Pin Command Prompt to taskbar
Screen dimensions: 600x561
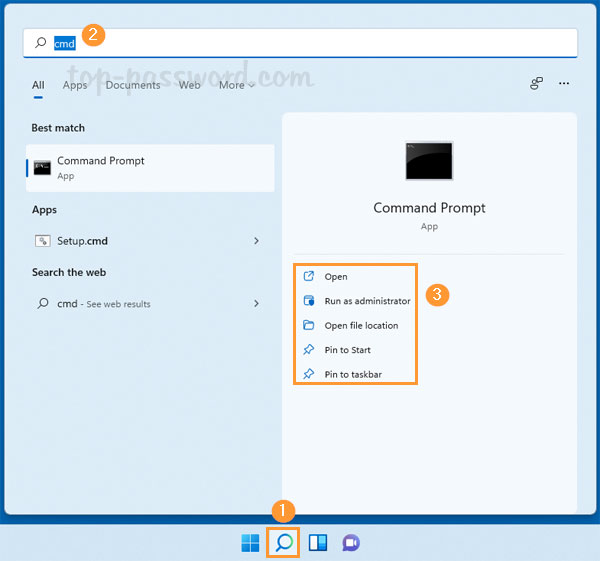tap(353, 374)
